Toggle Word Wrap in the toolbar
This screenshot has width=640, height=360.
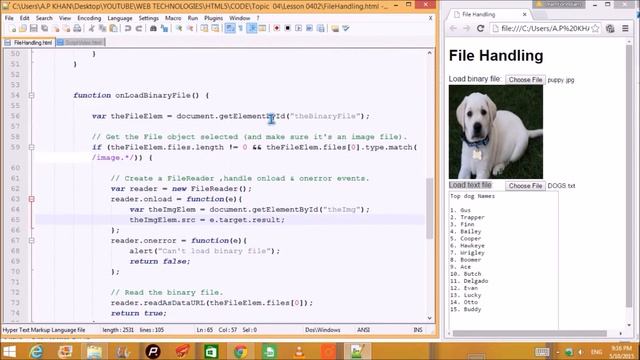(230, 28)
